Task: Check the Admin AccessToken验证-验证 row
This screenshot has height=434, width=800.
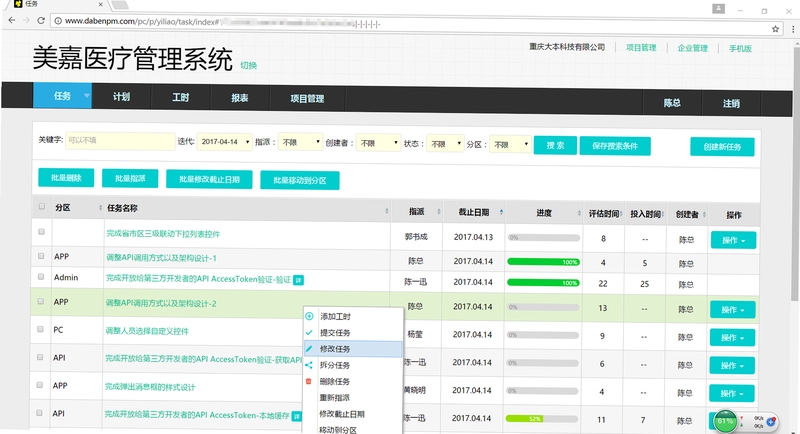Action: (x=41, y=276)
